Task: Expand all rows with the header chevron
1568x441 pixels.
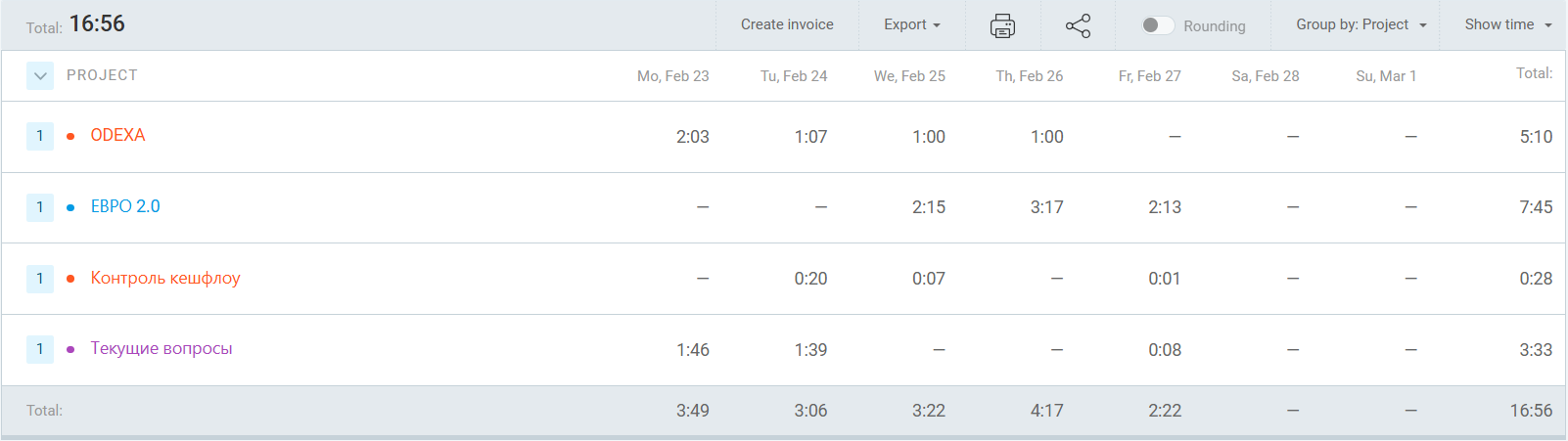Action: point(40,76)
